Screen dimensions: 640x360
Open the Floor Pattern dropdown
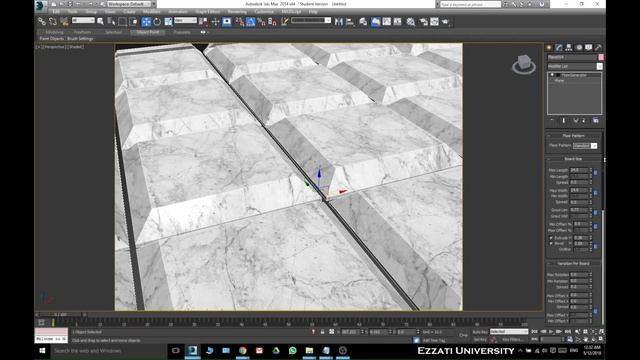click(585, 146)
